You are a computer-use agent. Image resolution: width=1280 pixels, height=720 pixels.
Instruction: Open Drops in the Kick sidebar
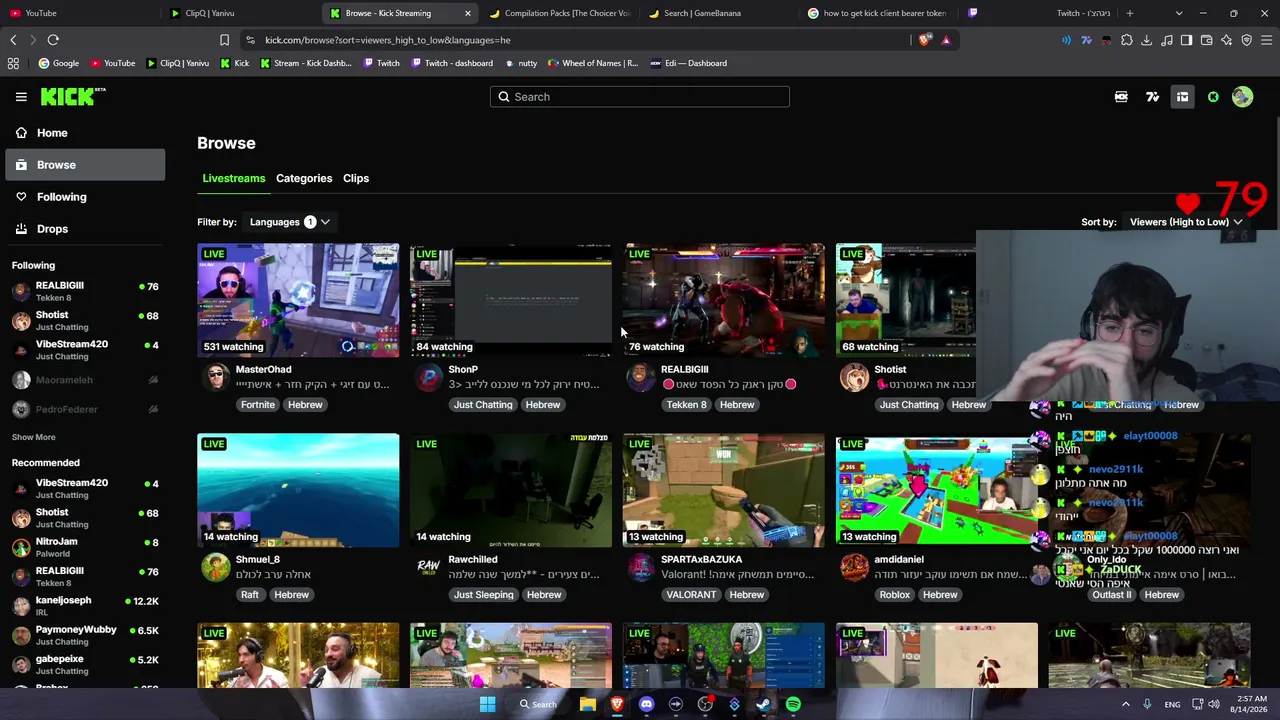pyautogui.click(x=85, y=229)
